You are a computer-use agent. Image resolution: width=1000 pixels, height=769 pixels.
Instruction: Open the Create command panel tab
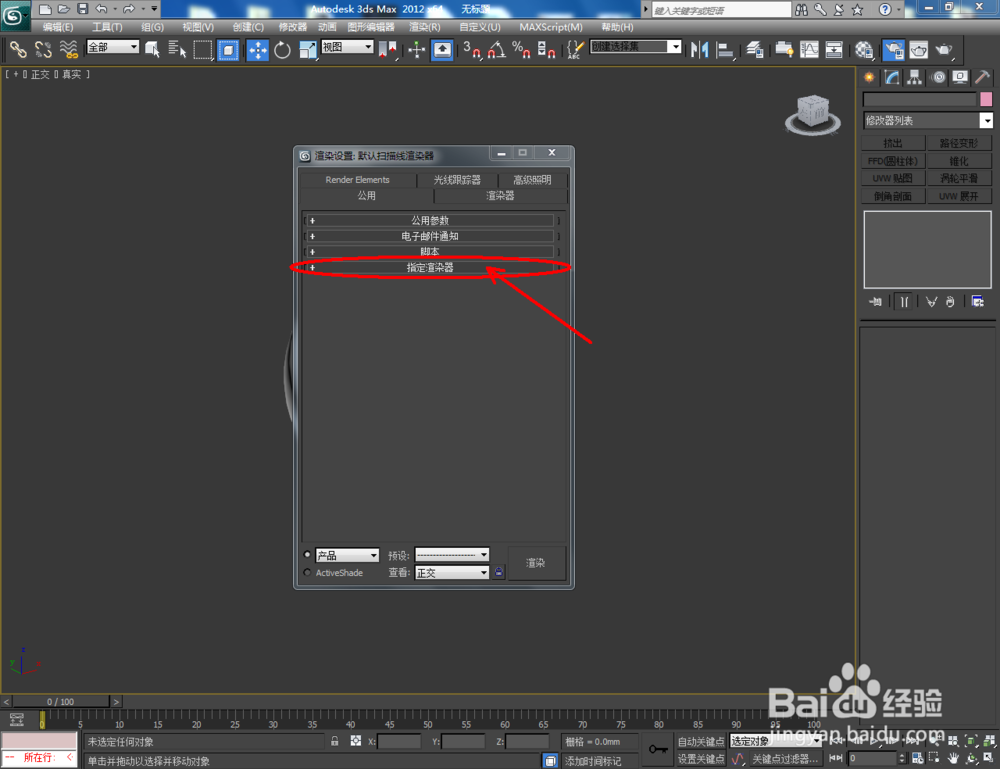click(x=869, y=78)
